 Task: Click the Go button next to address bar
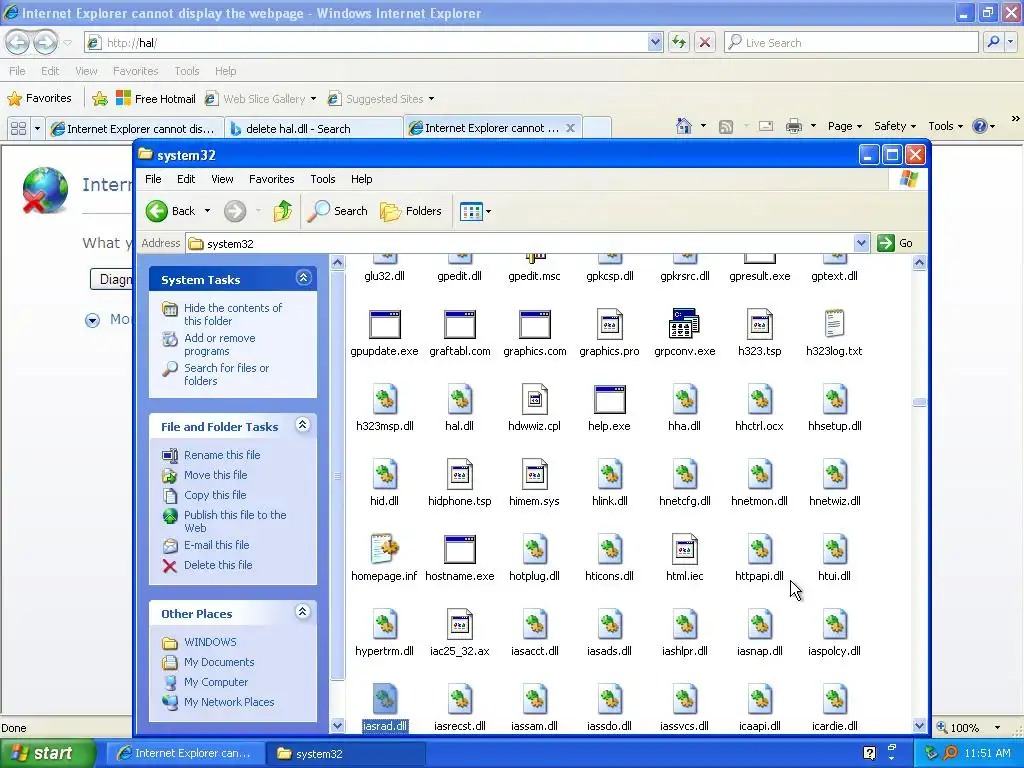pyautogui.click(x=896, y=243)
